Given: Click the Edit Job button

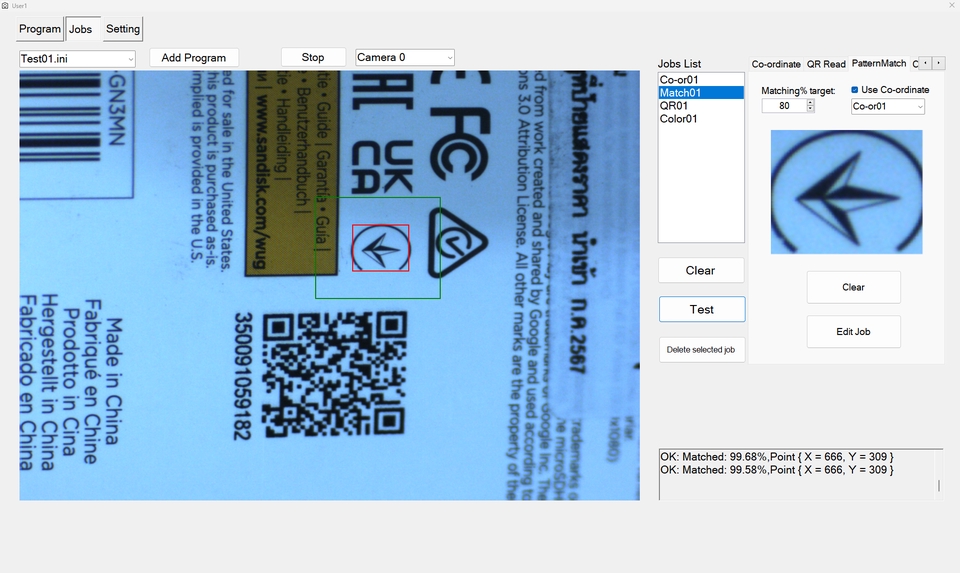Looking at the screenshot, I should (x=853, y=332).
